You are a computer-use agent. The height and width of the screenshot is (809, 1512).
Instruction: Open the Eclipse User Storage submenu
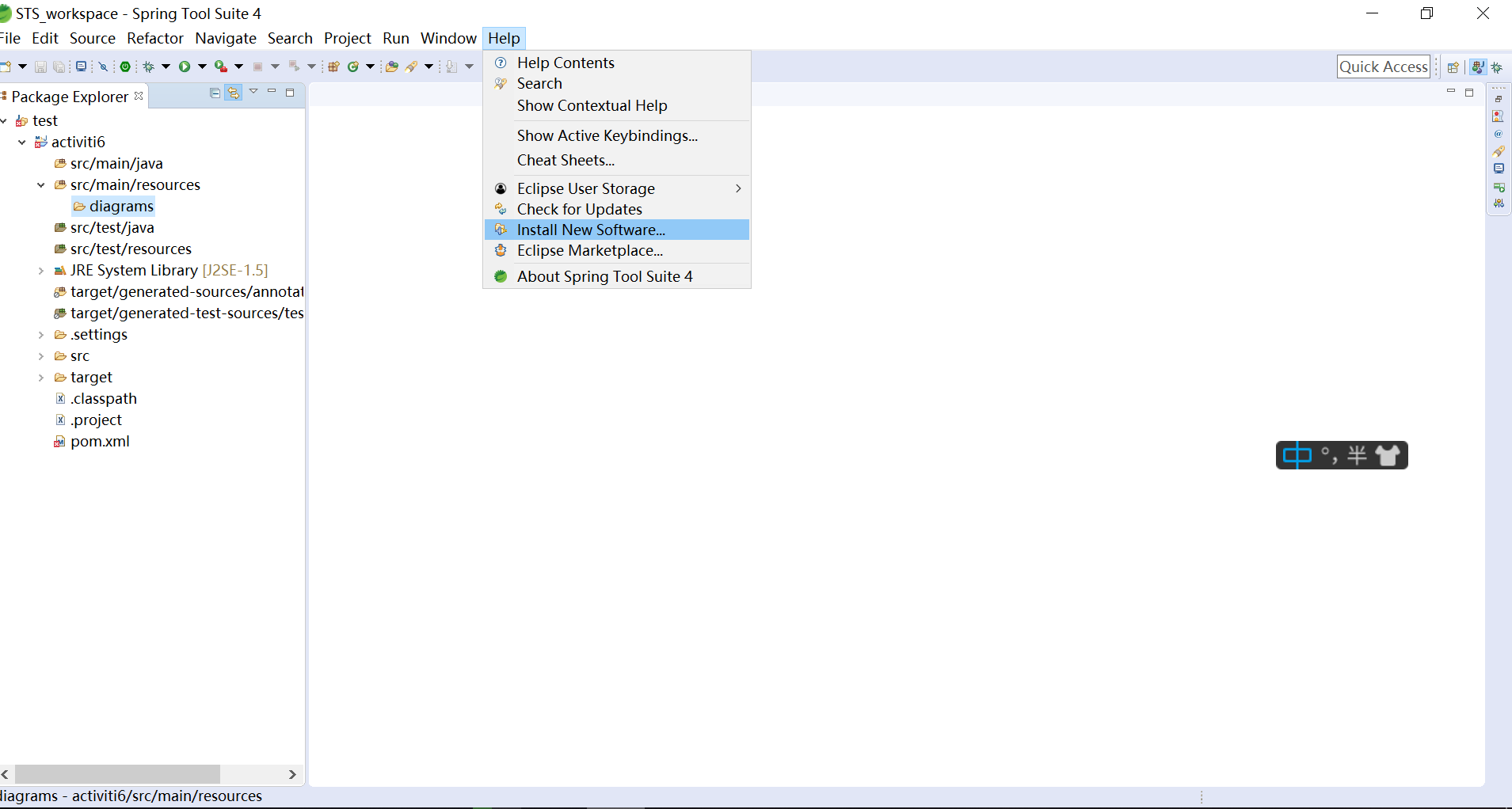617,188
